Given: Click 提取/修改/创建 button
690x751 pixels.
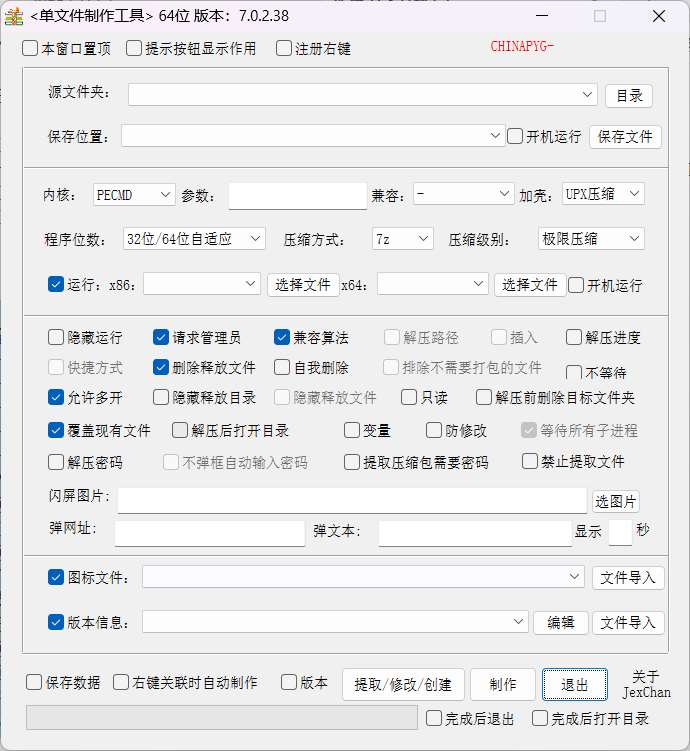Looking at the screenshot, I should click(403, 685).
